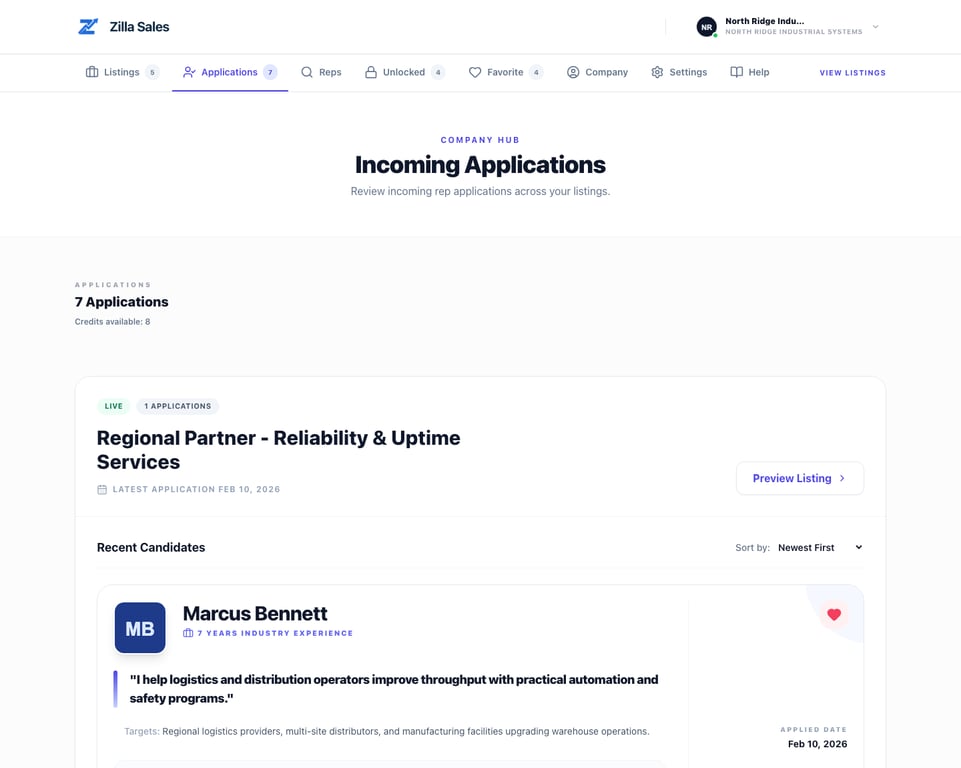The image size is (961, 768).
Task: Click the Applied Date Feb 10, 2026 value
Action: pyautogui.click(x=818, y=744)
